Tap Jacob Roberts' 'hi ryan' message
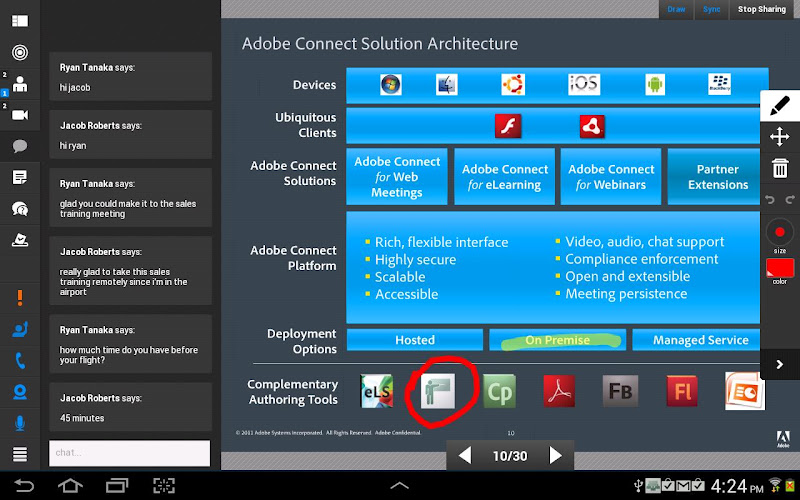Viewport: 800px width, 500px height. [131, 135]
